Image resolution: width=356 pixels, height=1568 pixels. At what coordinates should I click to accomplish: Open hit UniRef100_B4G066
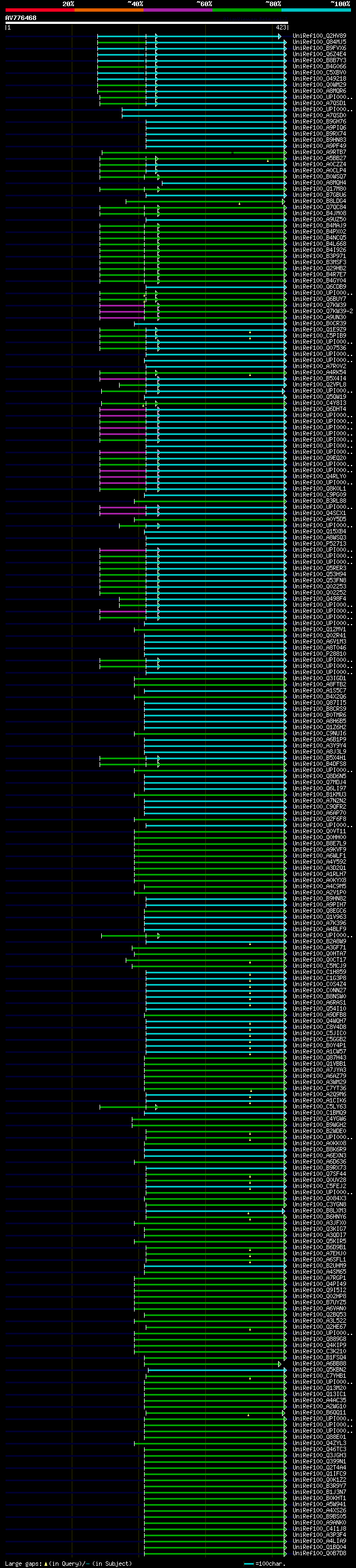319,66
